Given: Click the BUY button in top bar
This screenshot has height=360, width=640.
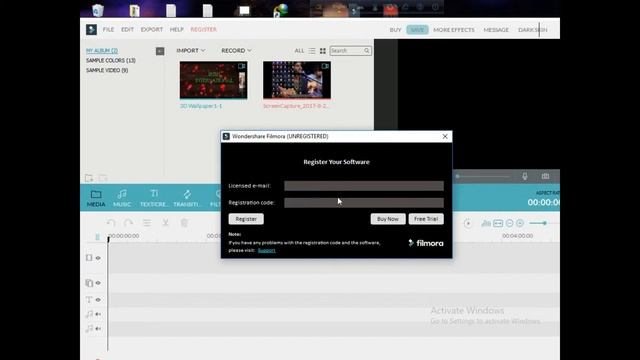Looking at the screenshot, I should (x=395, y=30).
